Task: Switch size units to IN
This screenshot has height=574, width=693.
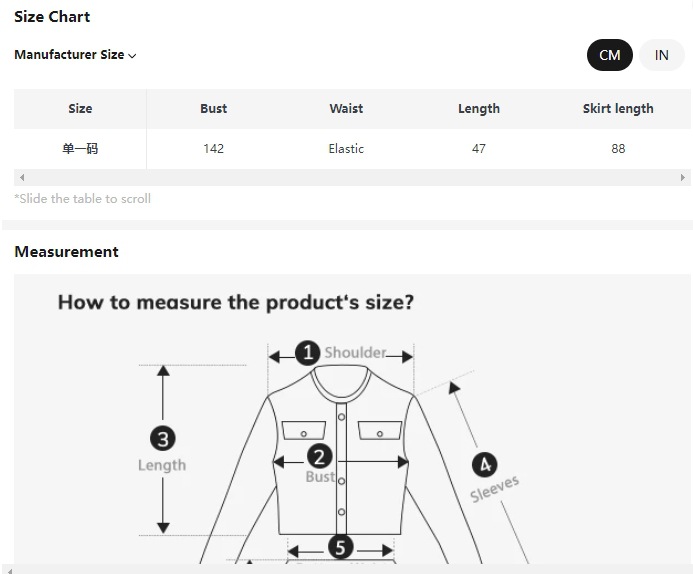Action: tap(661, 55)
